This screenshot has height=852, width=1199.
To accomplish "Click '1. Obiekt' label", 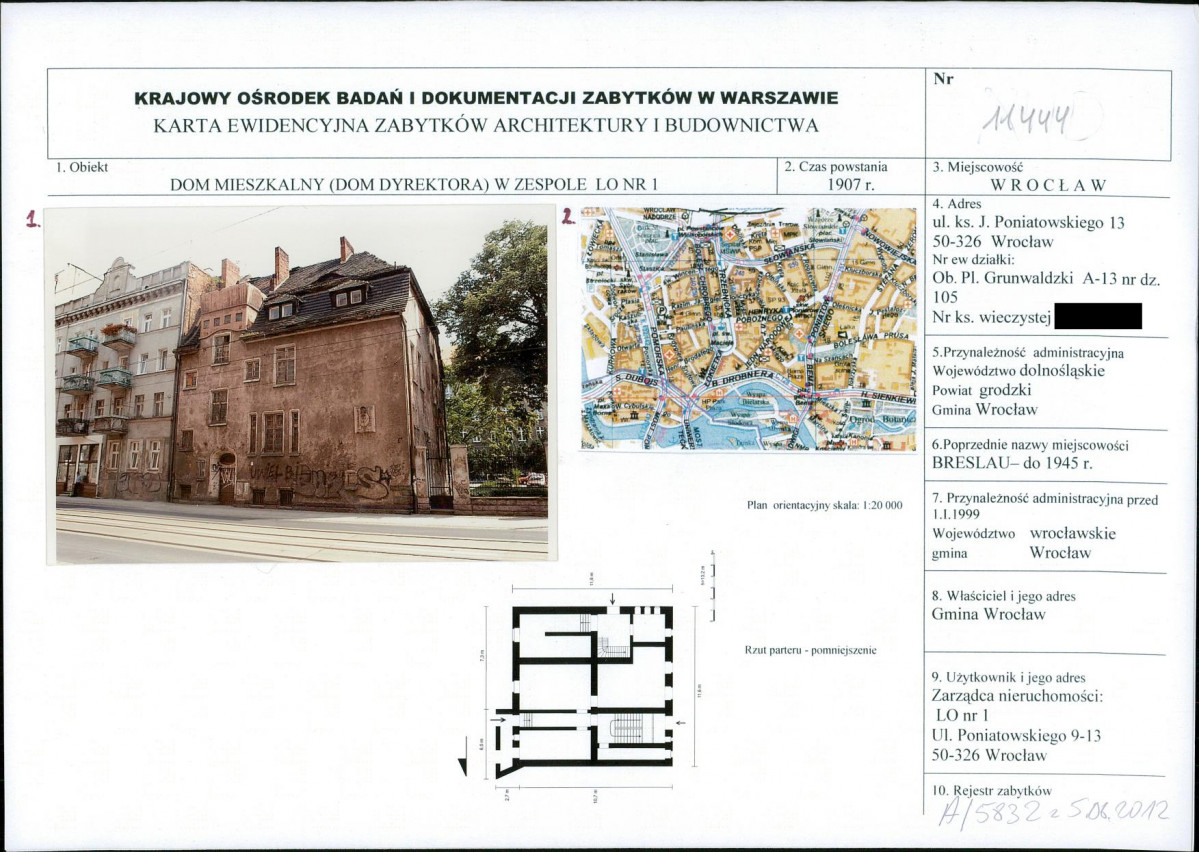I will 81,167.
